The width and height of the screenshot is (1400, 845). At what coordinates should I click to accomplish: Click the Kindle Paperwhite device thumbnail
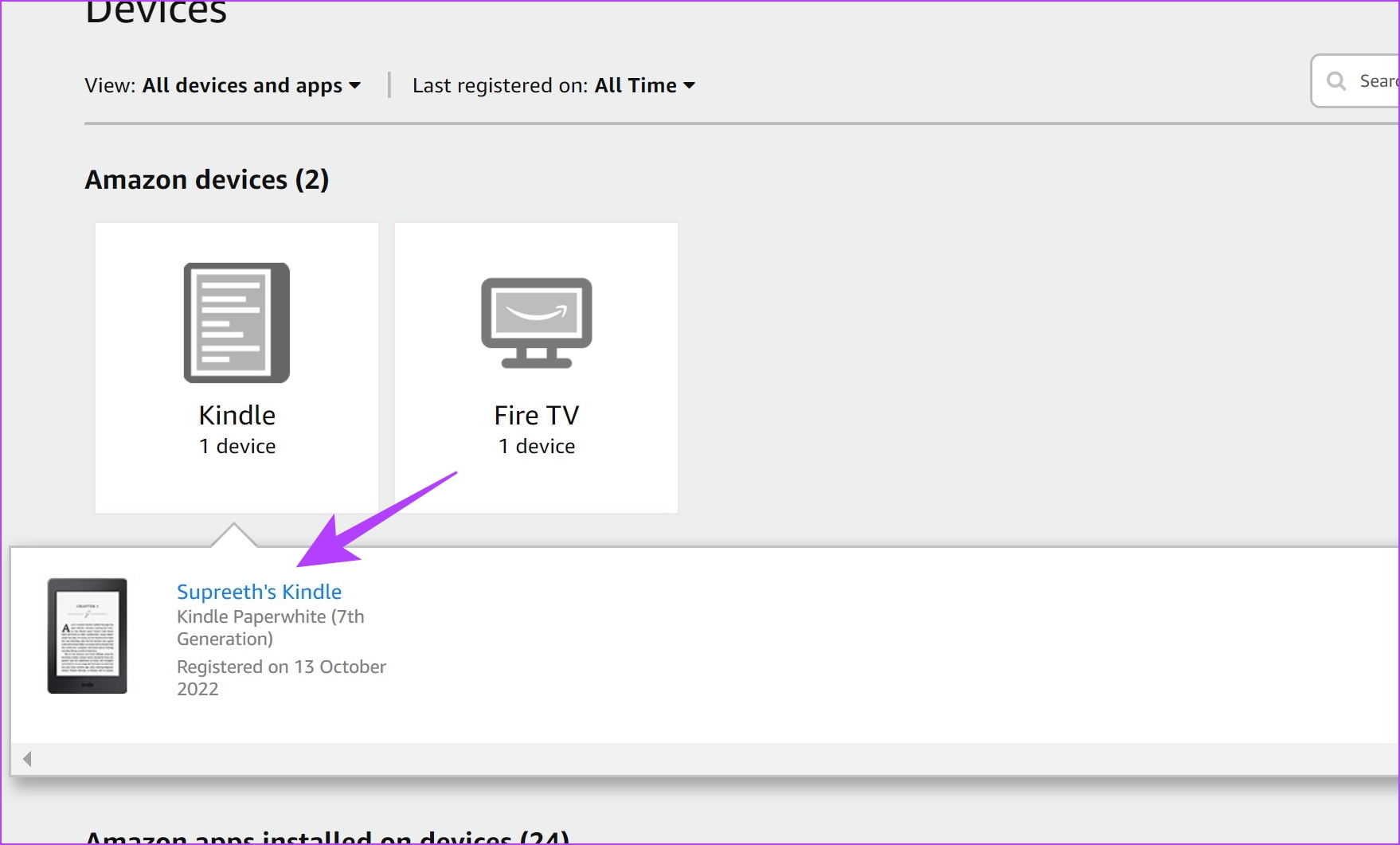88,636
